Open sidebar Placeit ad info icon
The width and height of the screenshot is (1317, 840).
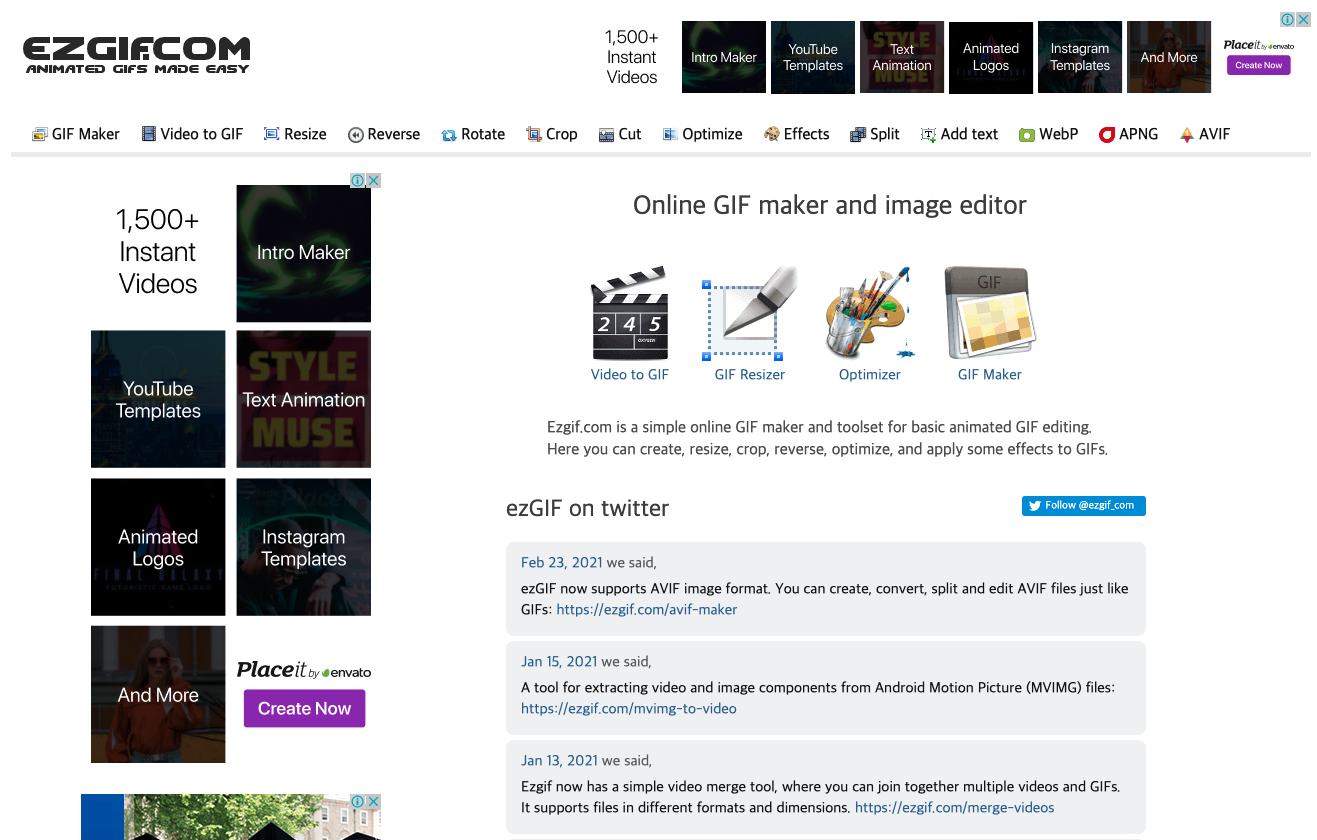(x=357, y=180)
